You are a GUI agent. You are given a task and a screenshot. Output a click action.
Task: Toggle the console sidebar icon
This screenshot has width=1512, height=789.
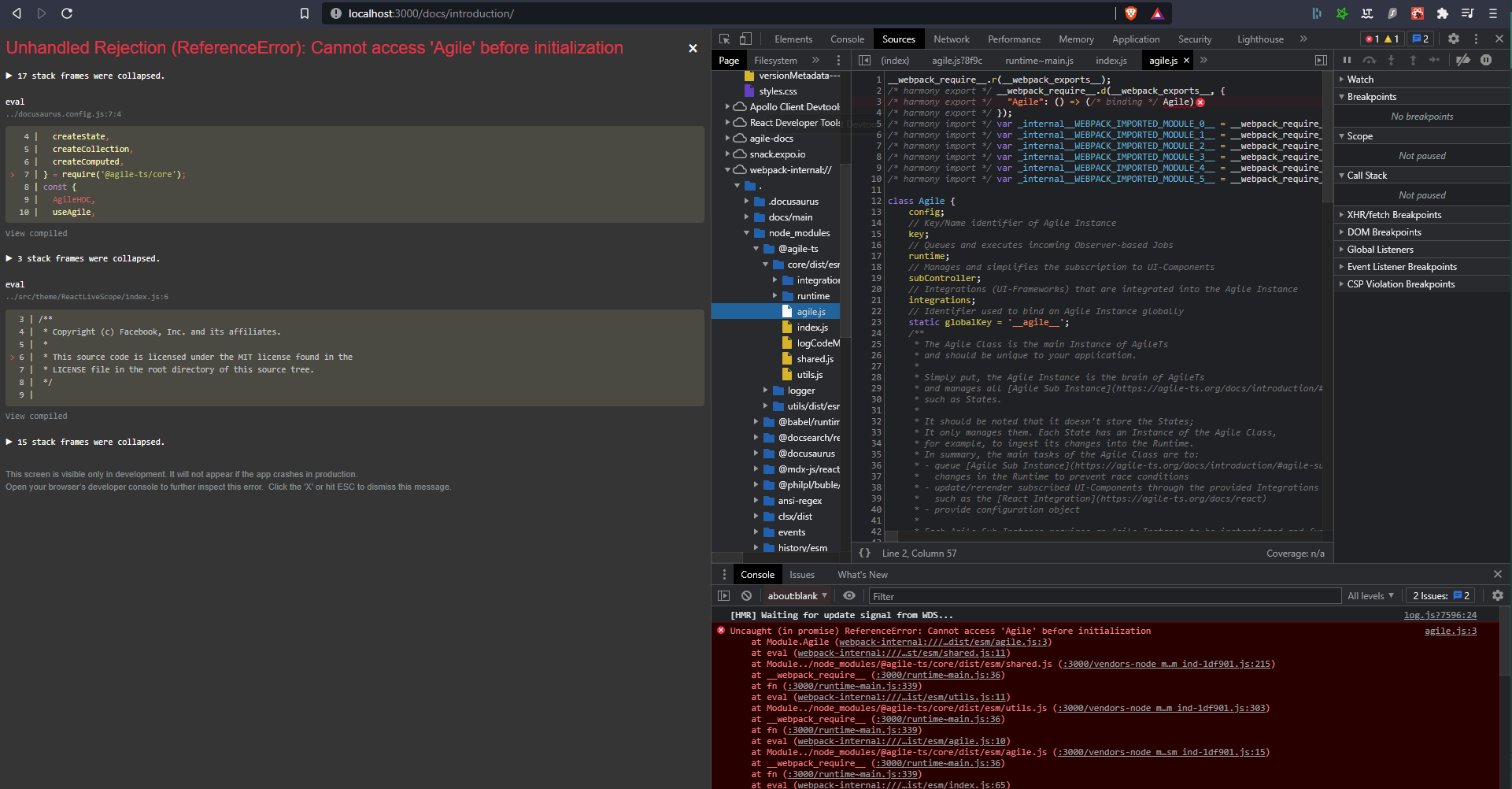click(x=724, y=596)
